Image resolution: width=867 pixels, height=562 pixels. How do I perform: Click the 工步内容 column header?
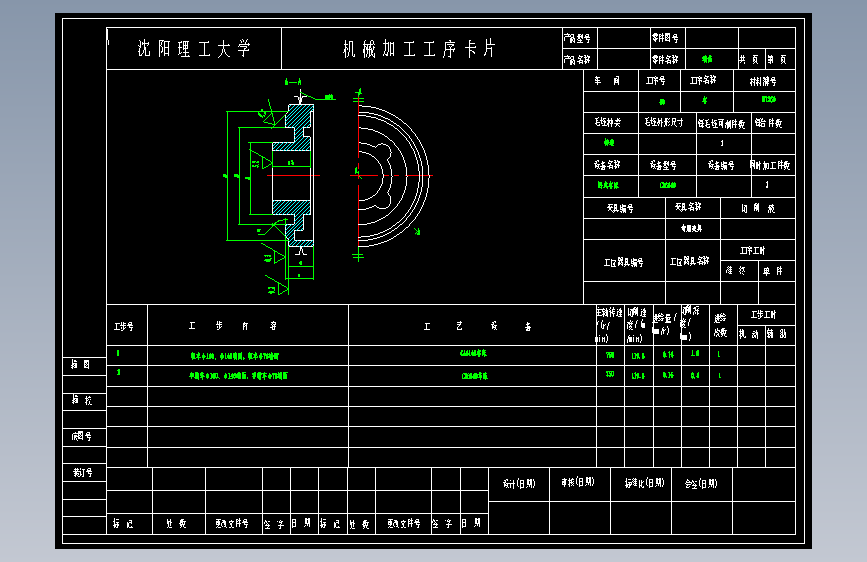[x=248, y=326]
